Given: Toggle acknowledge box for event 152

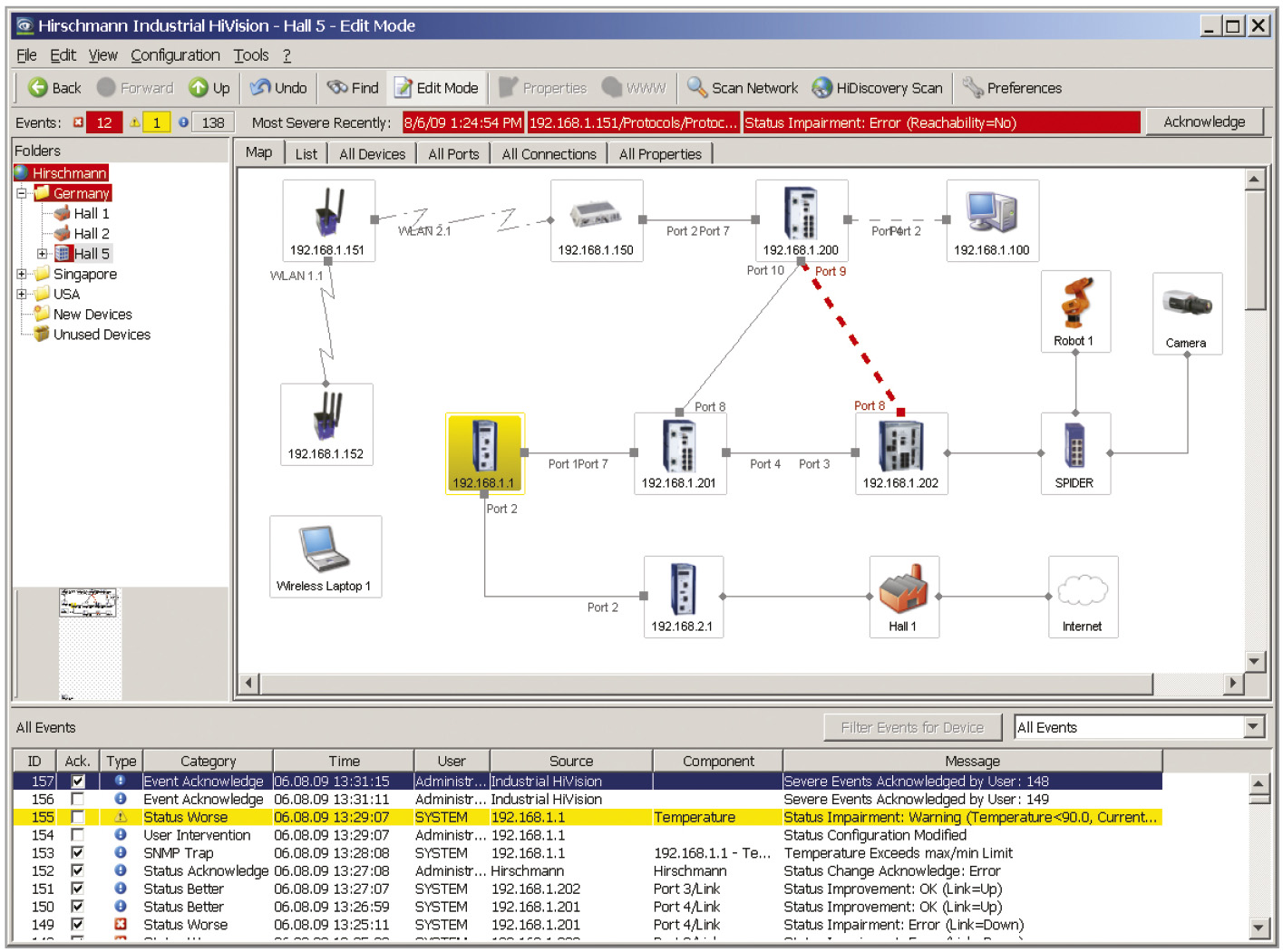Looking at the screenshot, I should click(x=78, y=871).
